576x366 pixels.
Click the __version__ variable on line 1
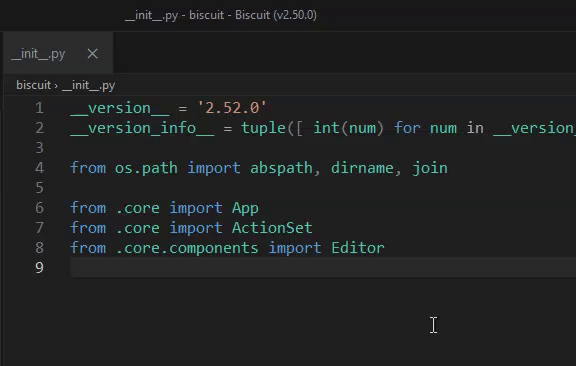click(120, 108)
